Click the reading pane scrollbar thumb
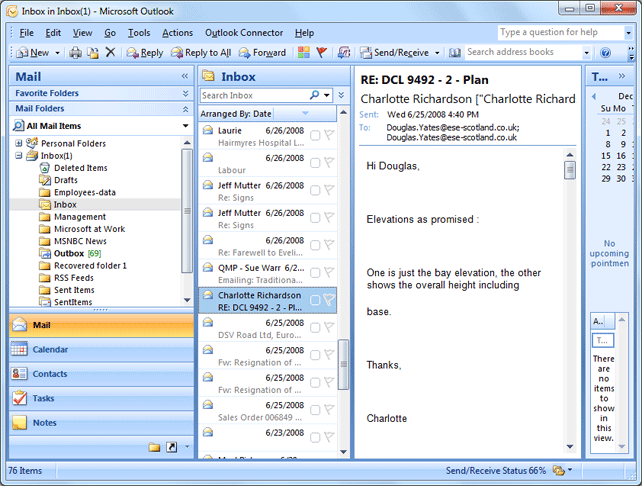Image resolution: width=642 pixels, height=486 pixels. point(570,170)
